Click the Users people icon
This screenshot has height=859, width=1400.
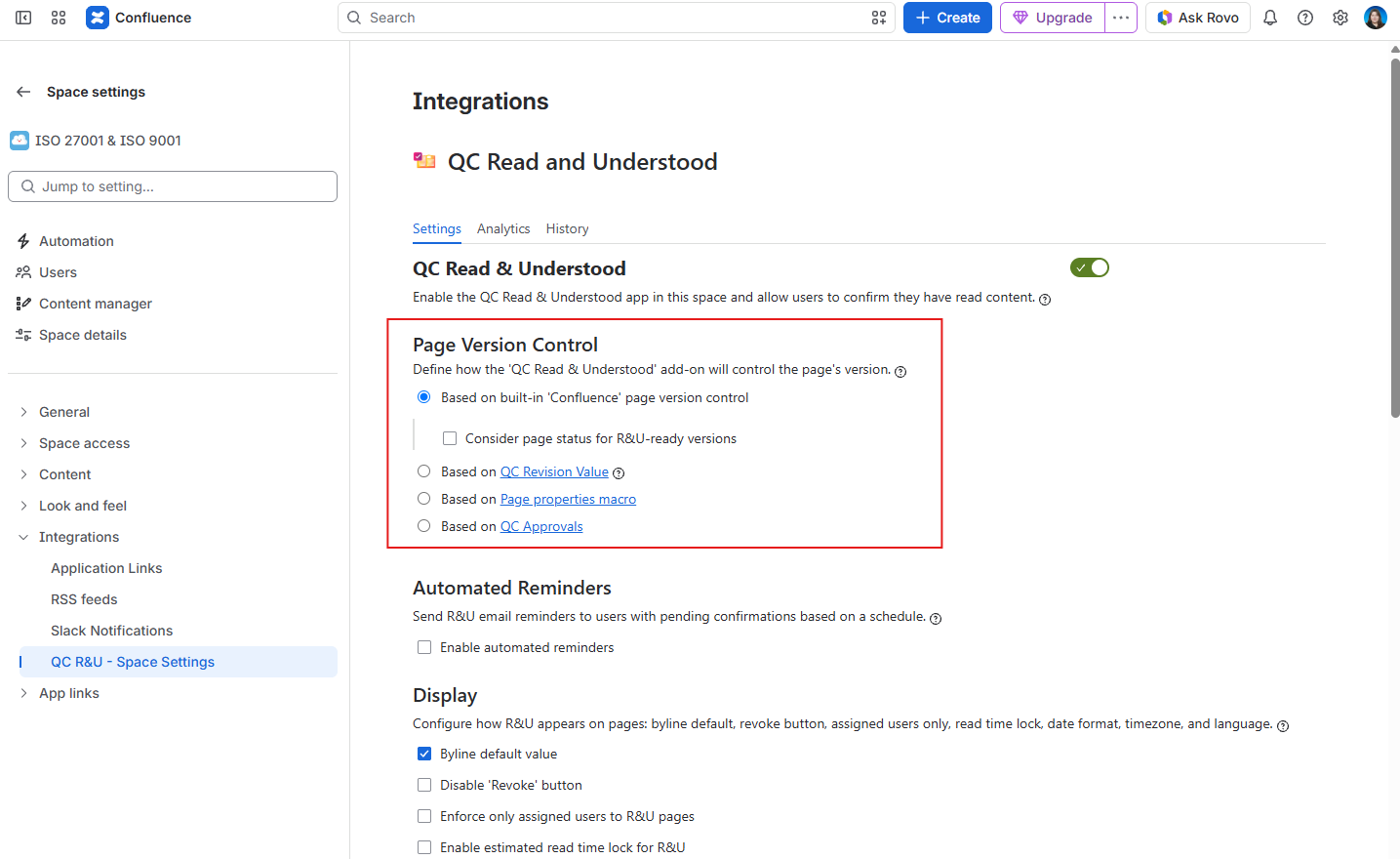[23, 272]
